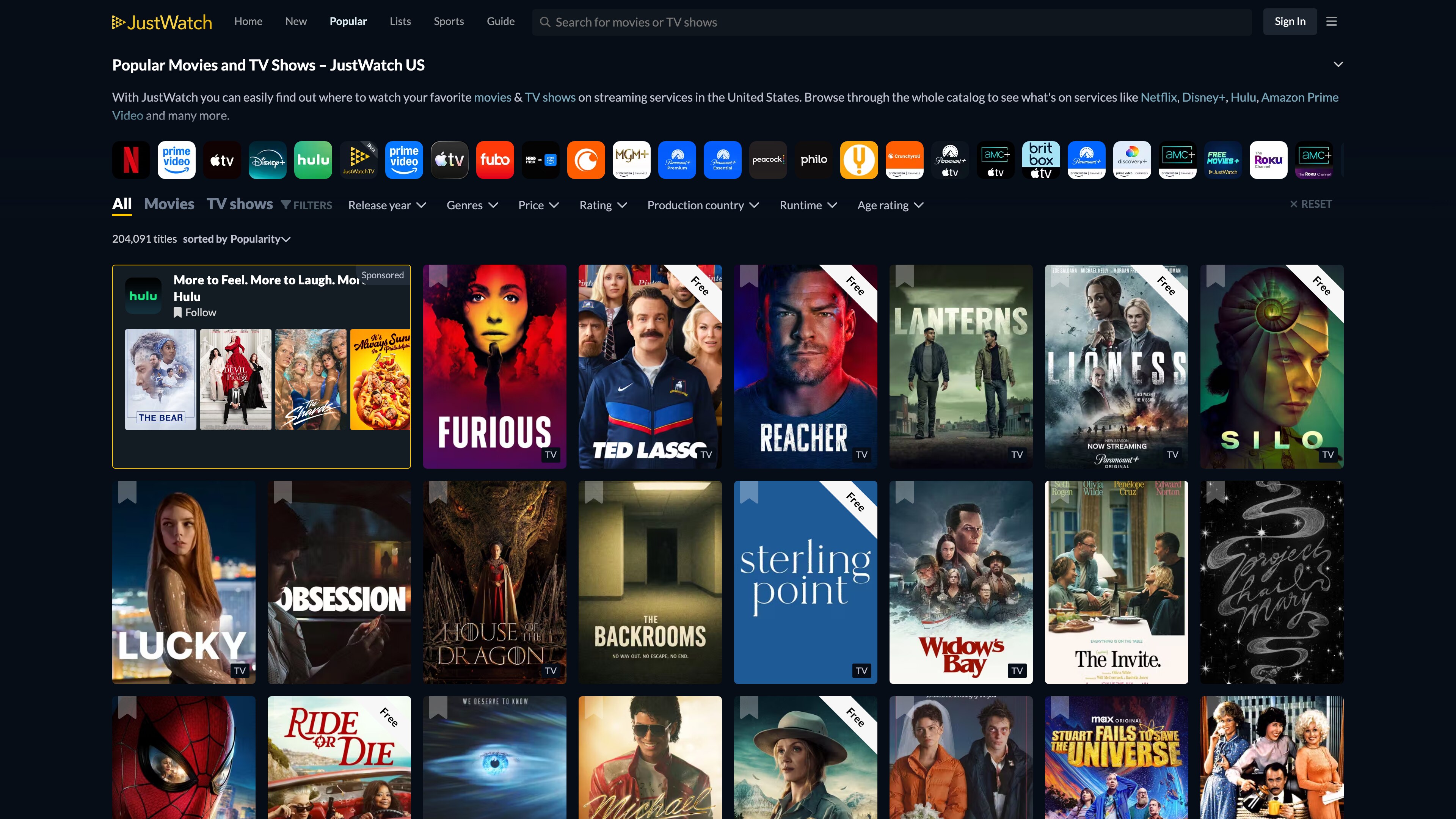The height and width of the screenshot is (819, 1456).
Task: Select the All tab
Action: point(122,204)
